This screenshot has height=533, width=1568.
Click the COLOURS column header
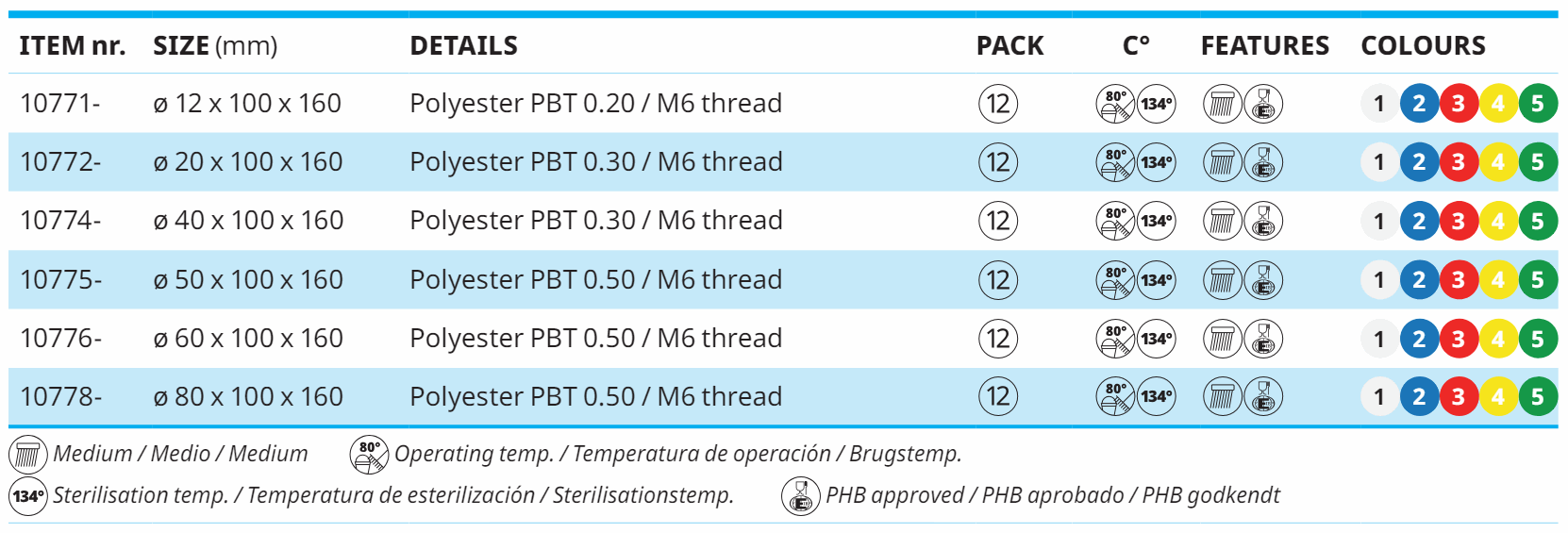tap(1423, 46)
